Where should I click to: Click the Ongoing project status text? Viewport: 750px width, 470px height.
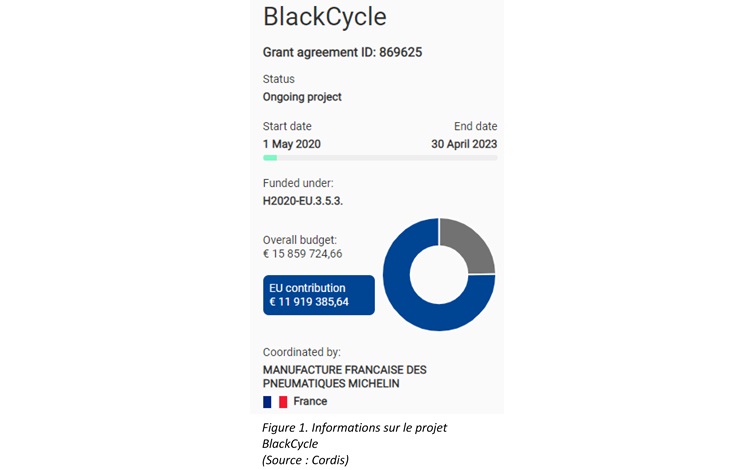302,97
